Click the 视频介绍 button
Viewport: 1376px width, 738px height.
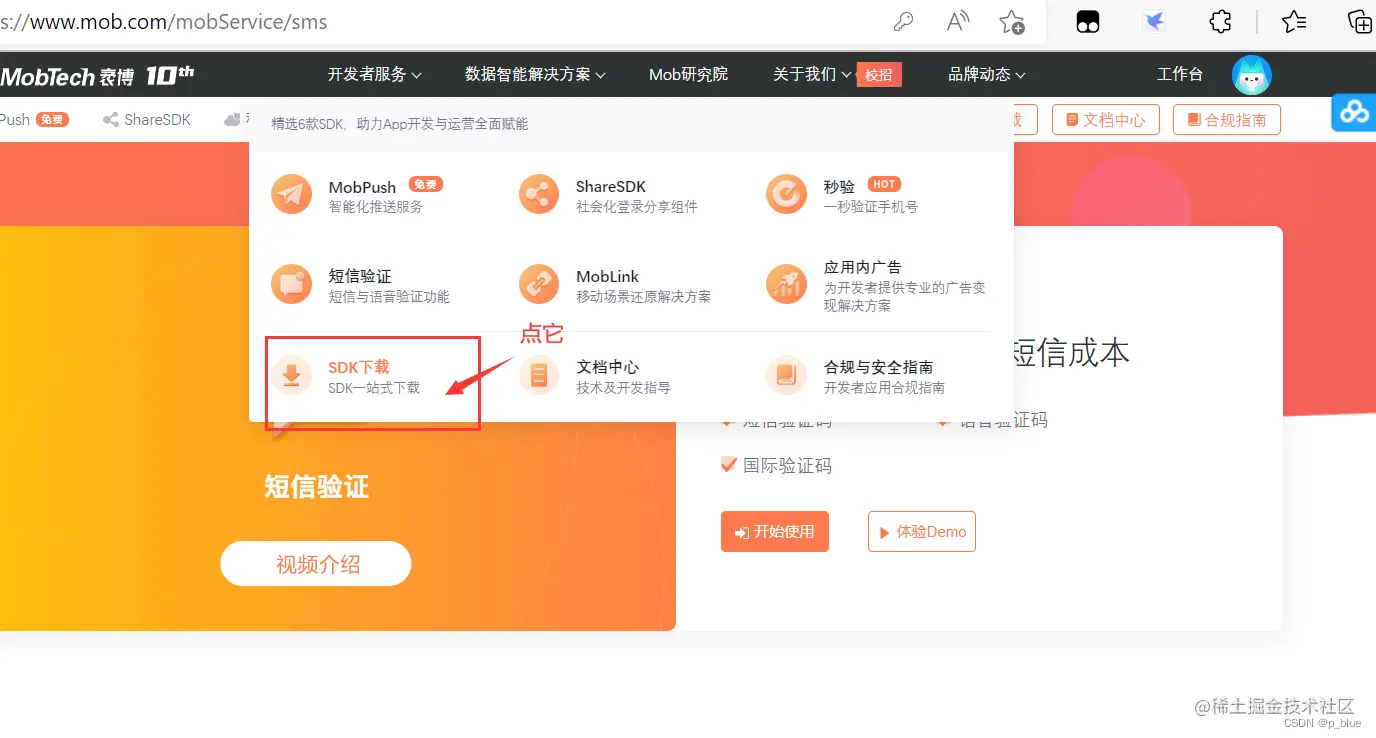tap(316, 564)
